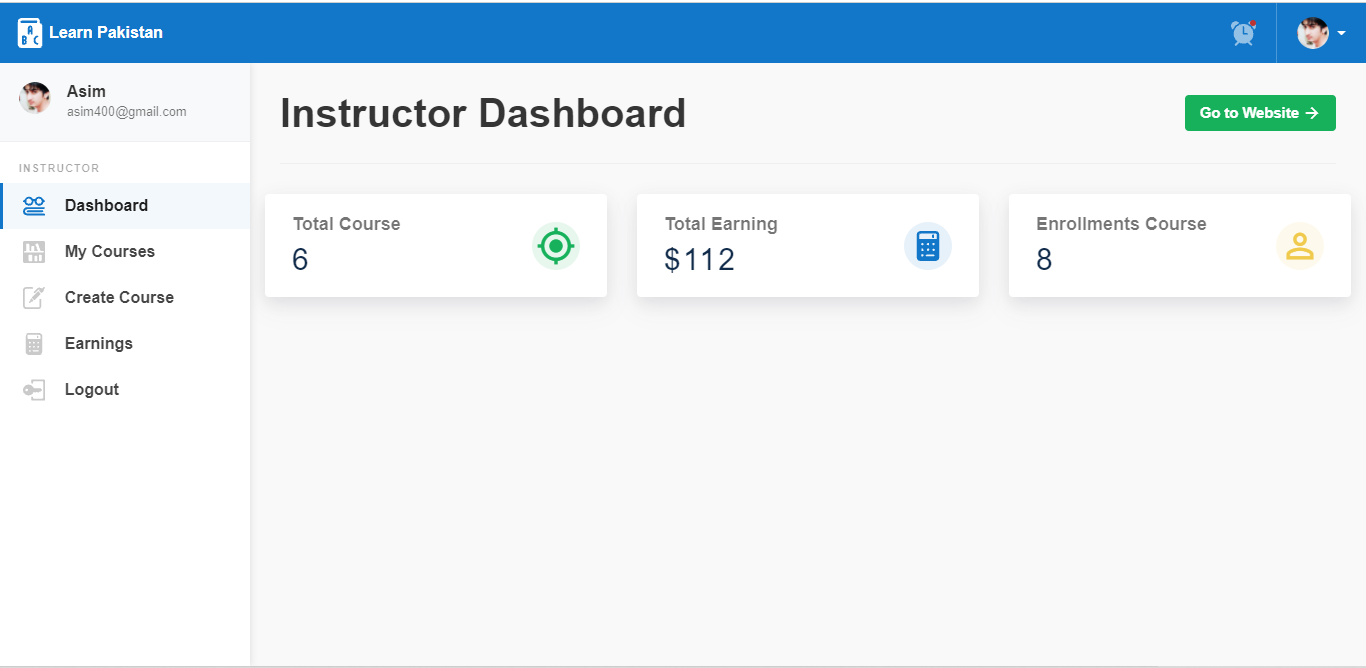Click the yellow user icon on Enrollments Course
Screen dimensions: 1366x668
(1300, 246)
